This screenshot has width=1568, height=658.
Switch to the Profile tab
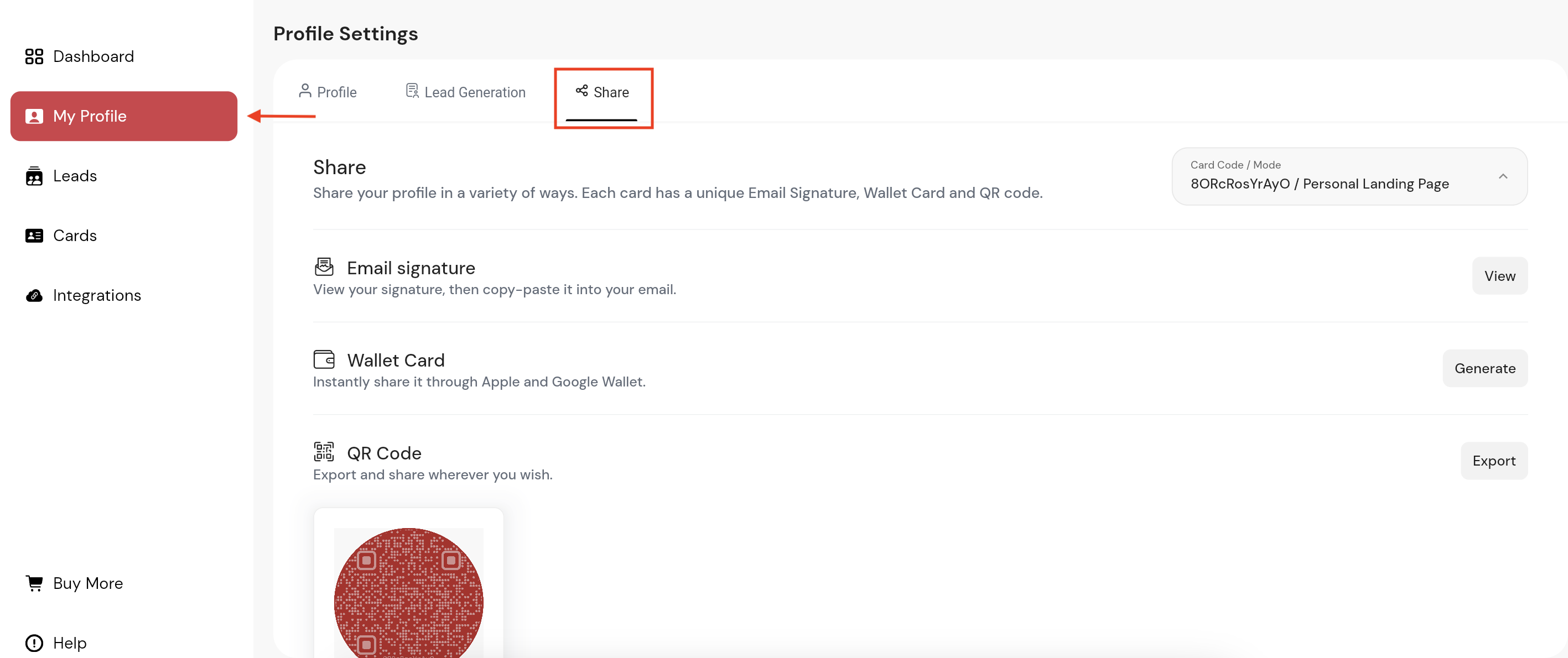click(328, 92)
